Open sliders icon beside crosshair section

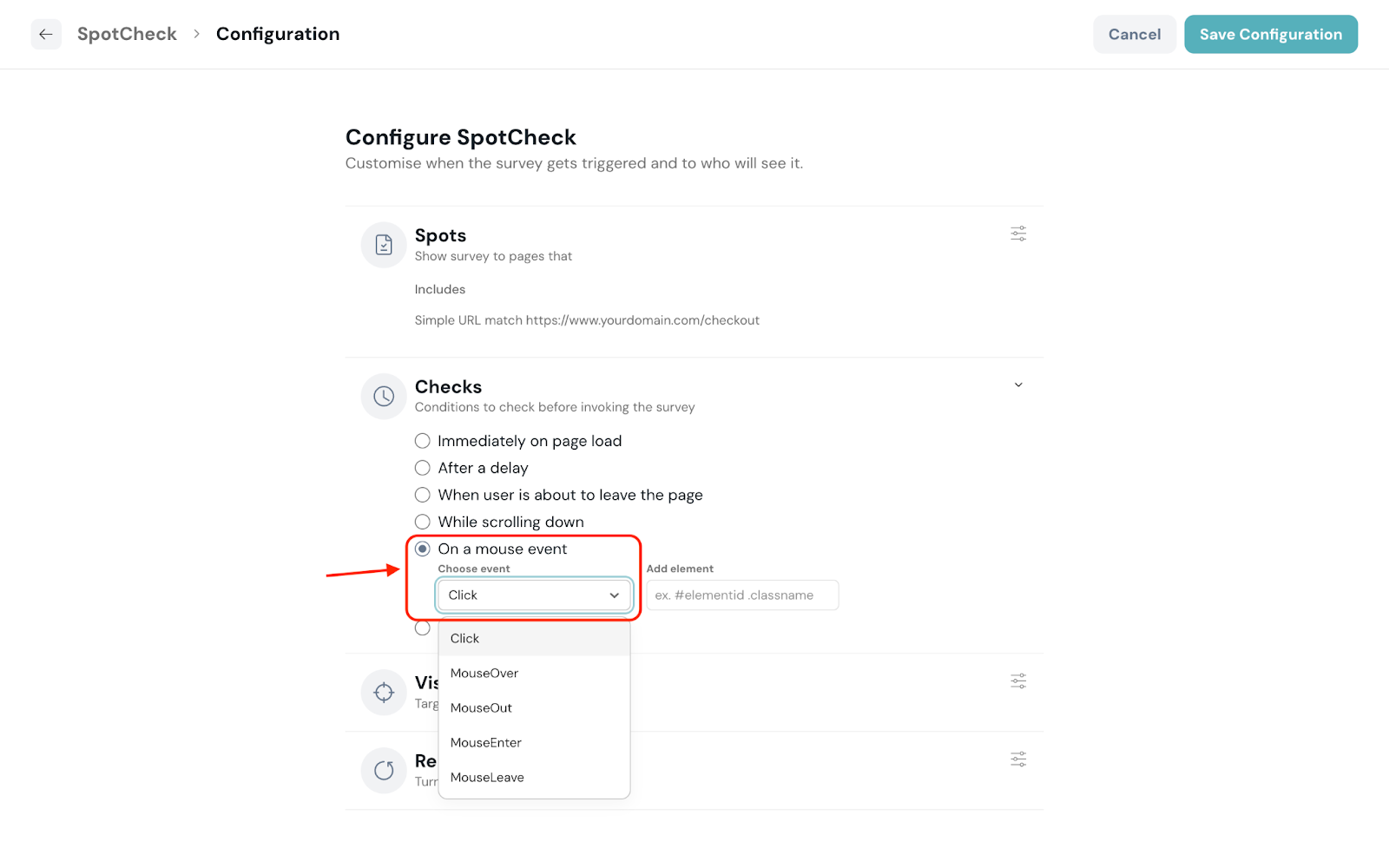click(1018, 681)
